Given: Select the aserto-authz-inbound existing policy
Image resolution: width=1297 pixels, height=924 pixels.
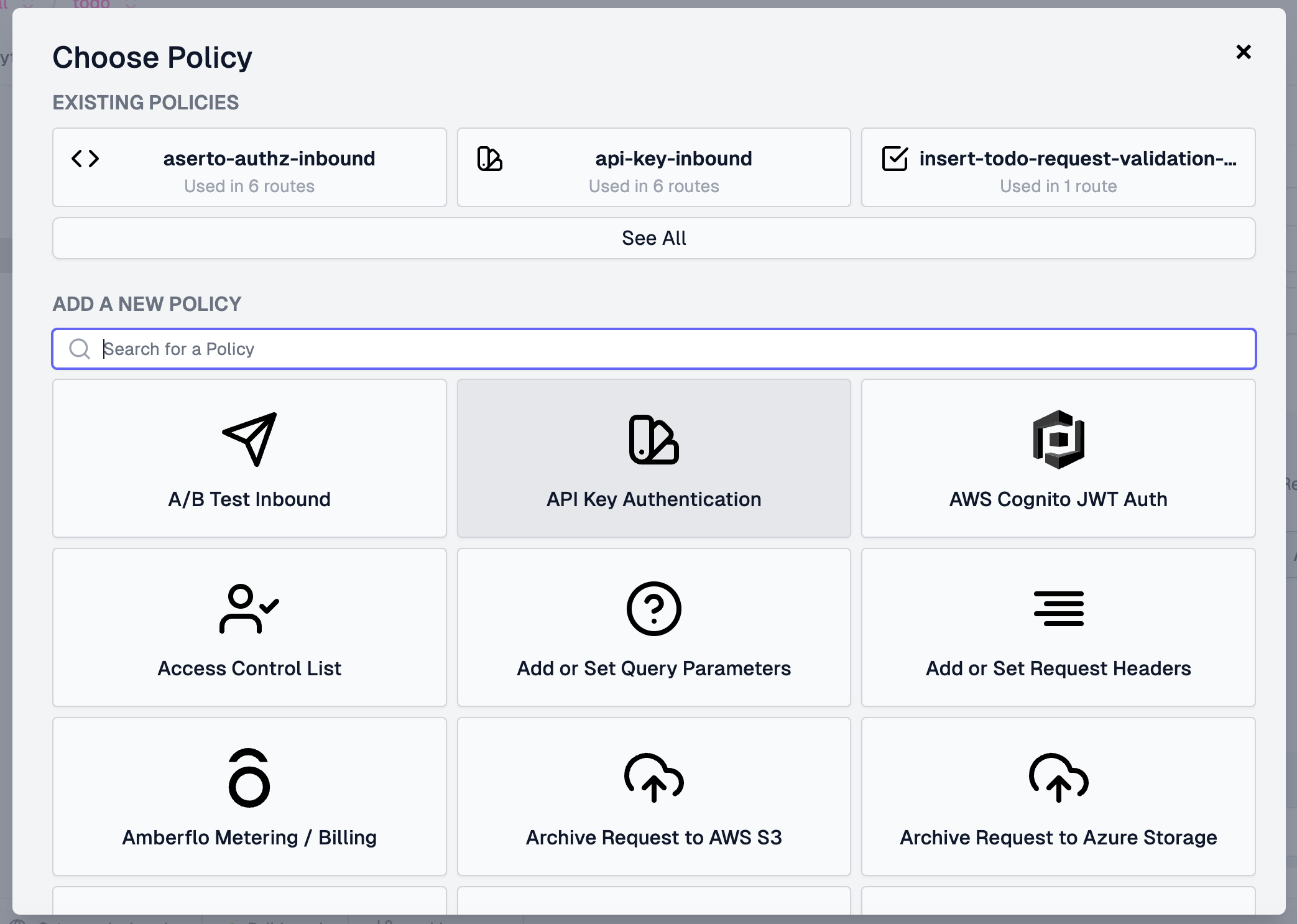Looking at the screenshot, I should click(x=249, y=167).
